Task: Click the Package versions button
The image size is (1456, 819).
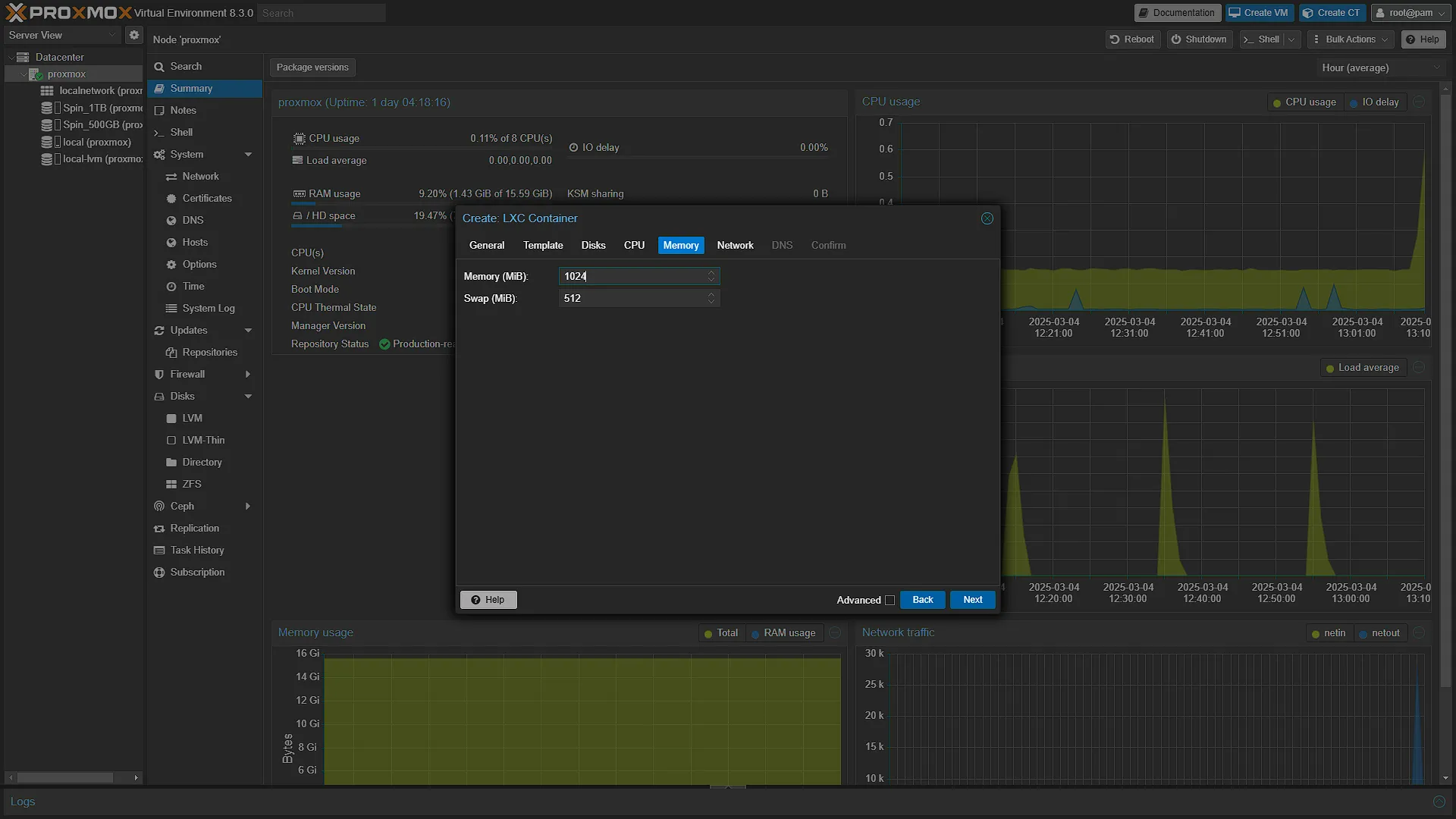Action: pyautogui.click(x=312, y=67)
